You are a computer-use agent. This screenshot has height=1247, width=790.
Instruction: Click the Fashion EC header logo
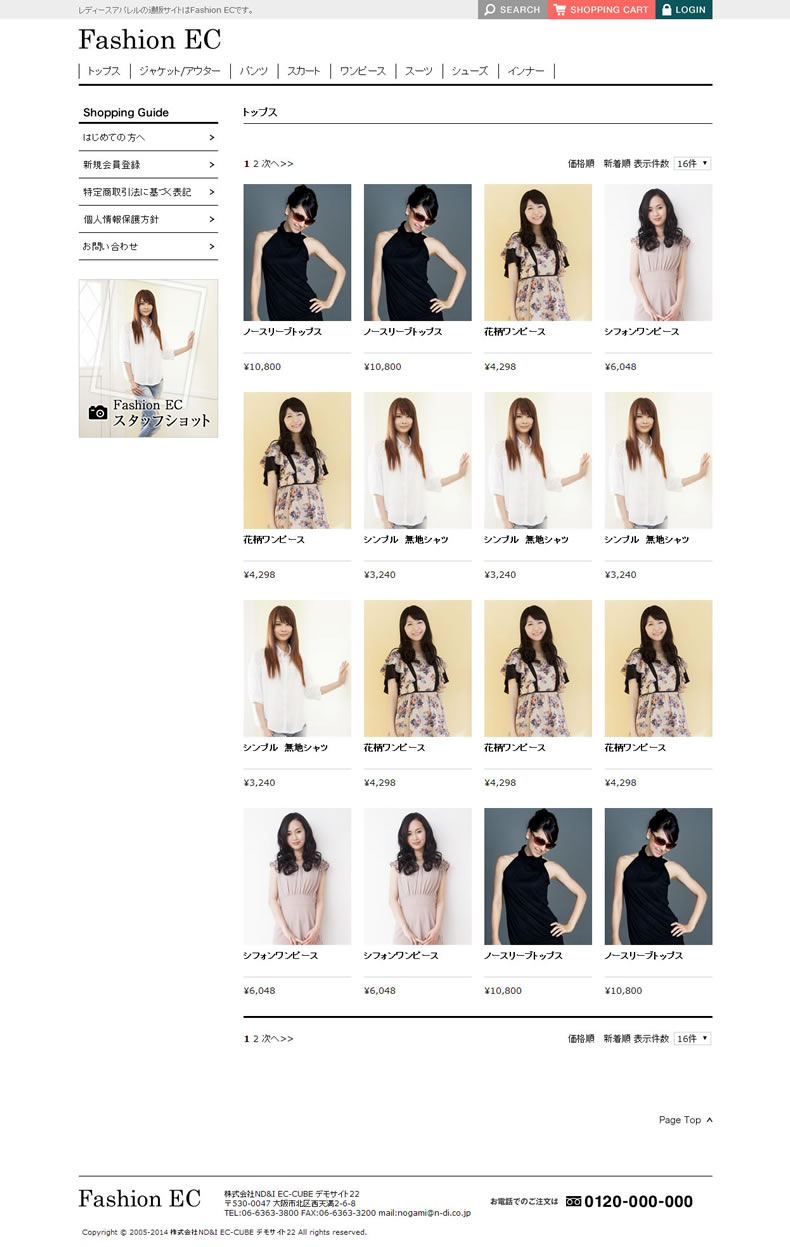pos(150,40)
